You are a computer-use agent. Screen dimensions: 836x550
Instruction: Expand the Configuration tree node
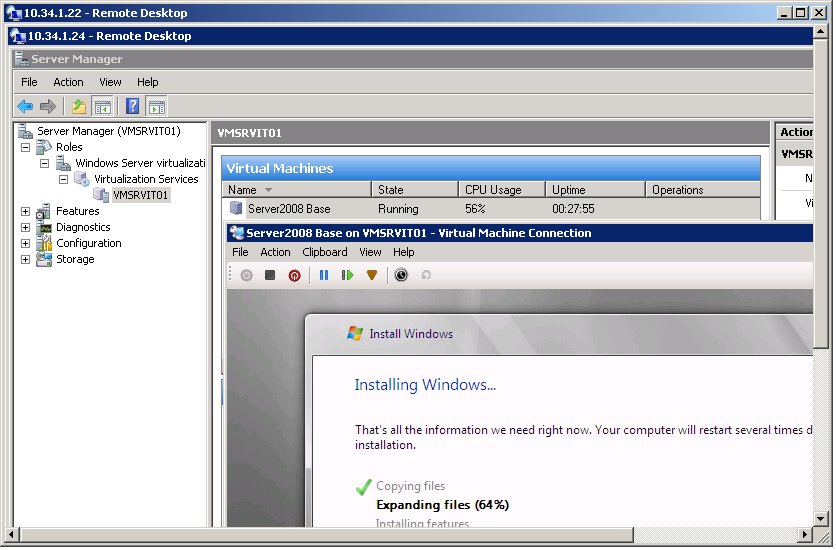click(25, 244)
